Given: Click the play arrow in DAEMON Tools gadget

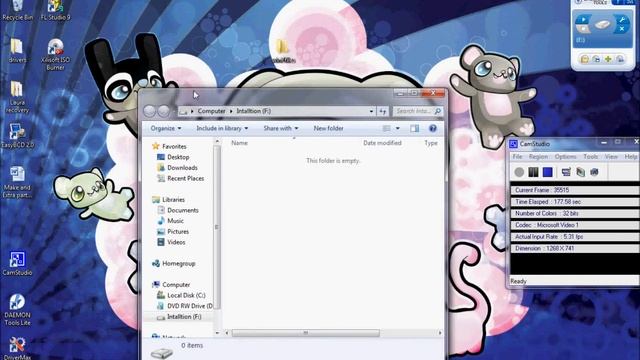Looking at the screenshot, I should (584, 19).
